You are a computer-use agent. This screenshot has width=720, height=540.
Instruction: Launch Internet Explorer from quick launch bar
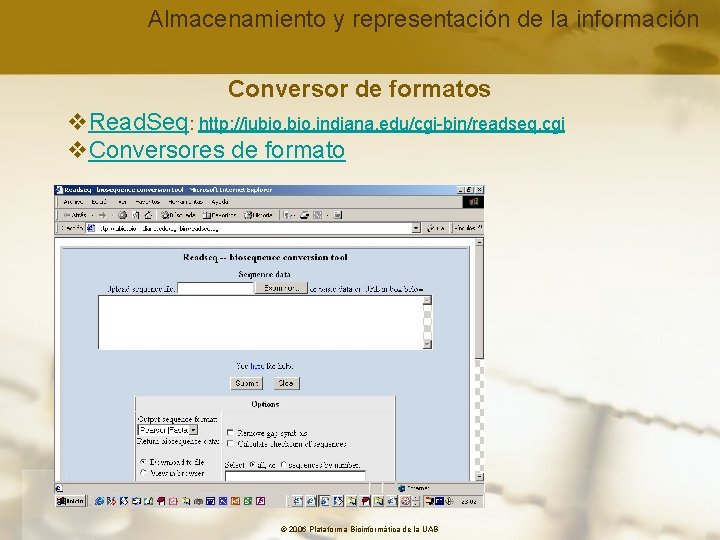[x=99, y=501]
